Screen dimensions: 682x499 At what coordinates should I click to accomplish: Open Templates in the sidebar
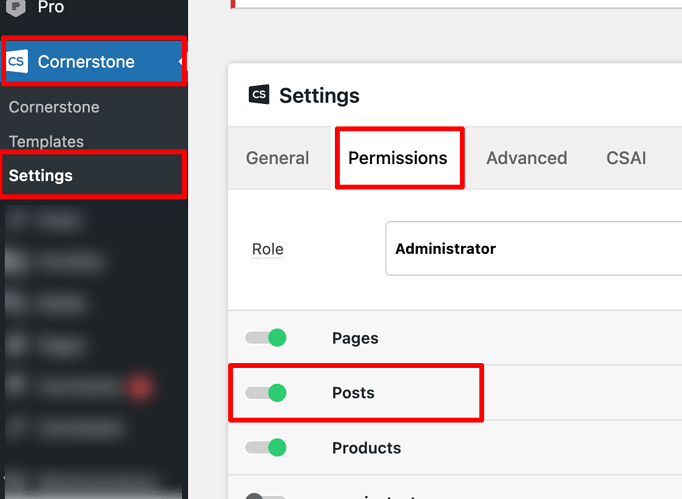click(46, 141)
